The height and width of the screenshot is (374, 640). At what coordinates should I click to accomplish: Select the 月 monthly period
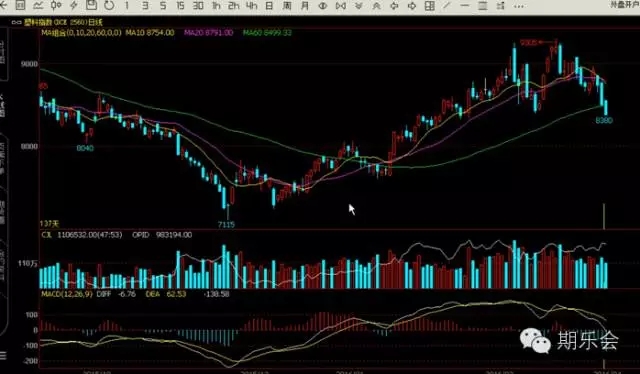click(305, 6)
